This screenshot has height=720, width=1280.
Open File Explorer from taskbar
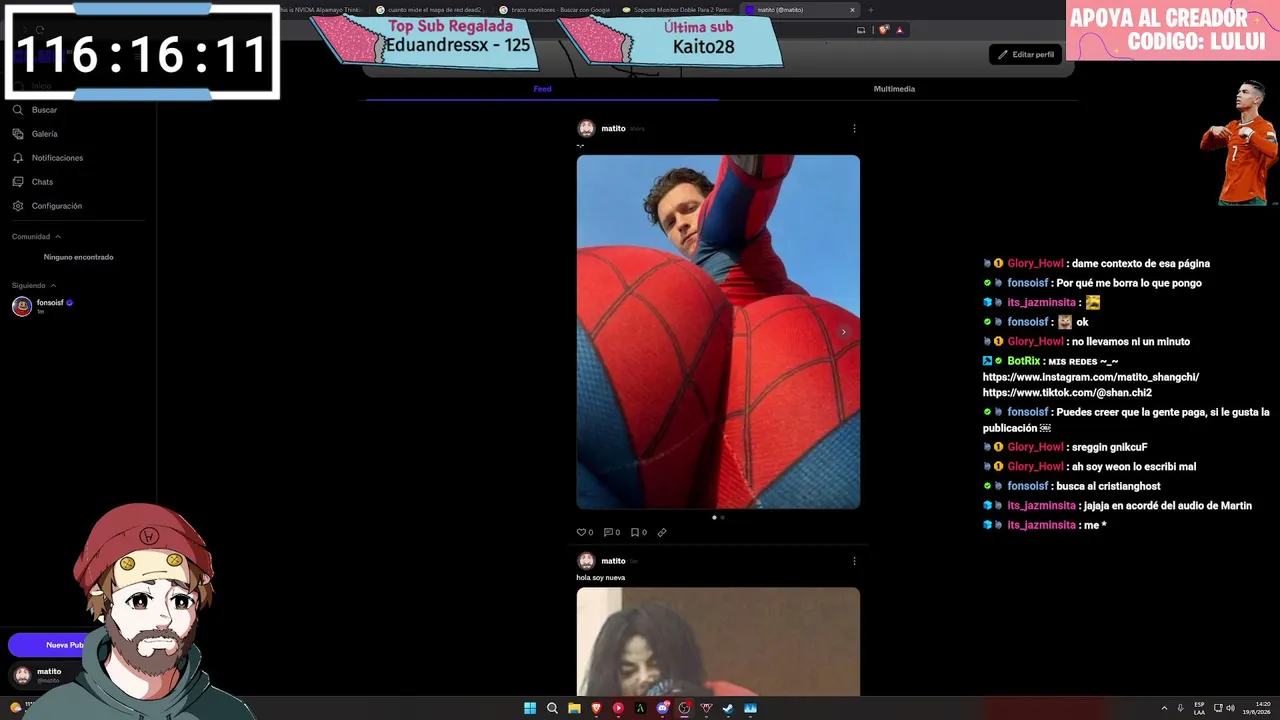pos(574,708)
